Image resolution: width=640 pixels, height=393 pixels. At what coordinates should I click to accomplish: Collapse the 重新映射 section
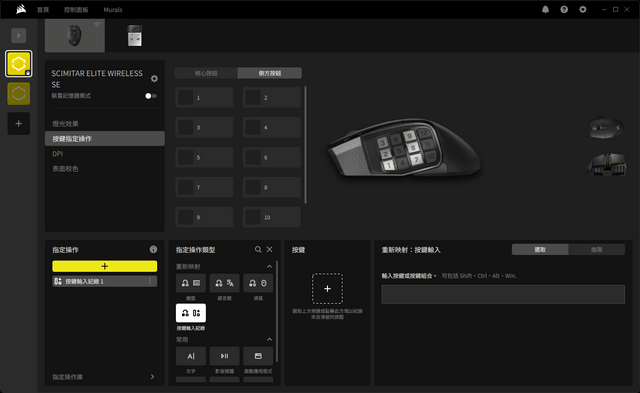(x=269, y=266)
